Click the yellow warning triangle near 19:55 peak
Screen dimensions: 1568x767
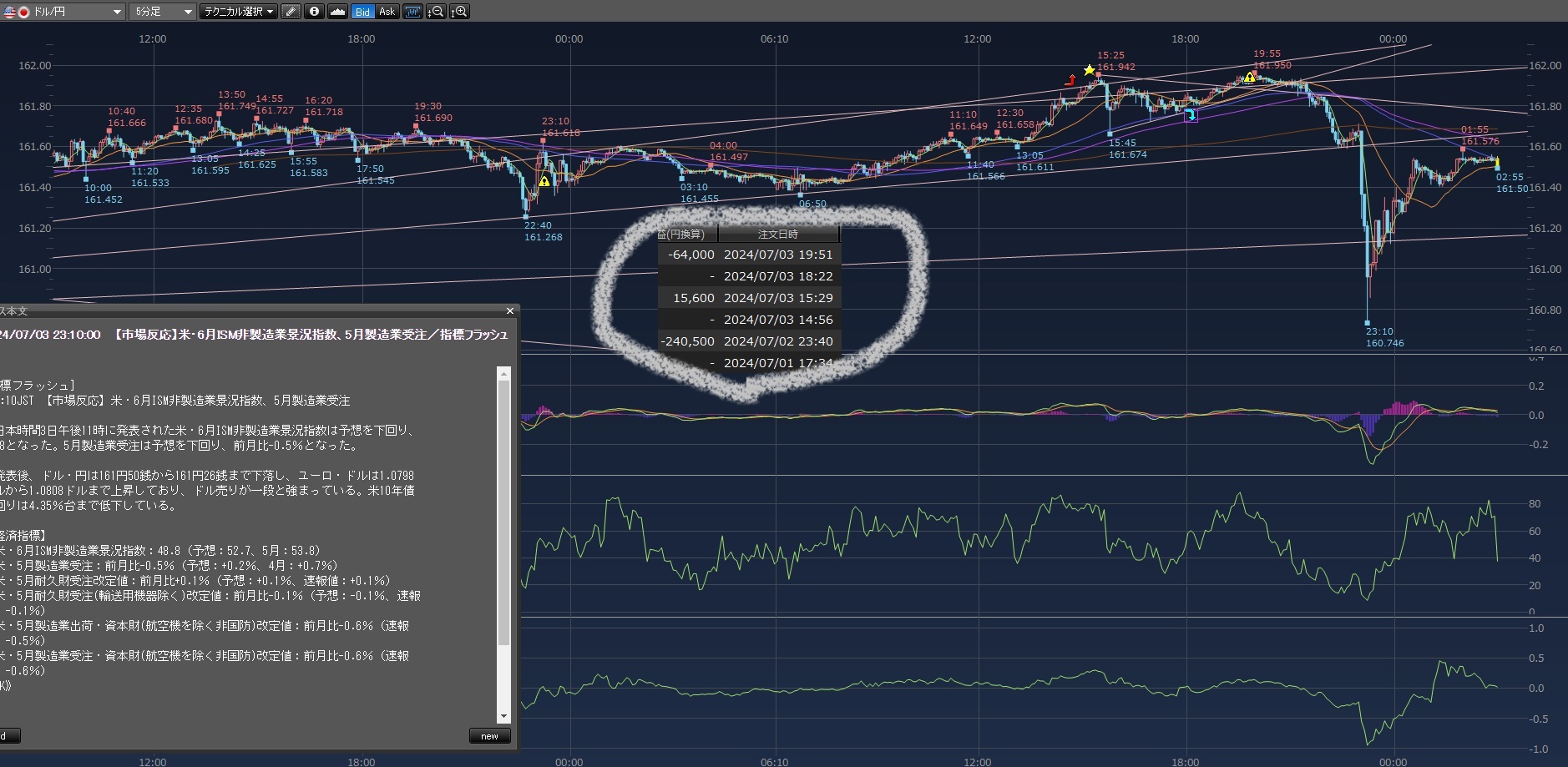pos(1249,78)
